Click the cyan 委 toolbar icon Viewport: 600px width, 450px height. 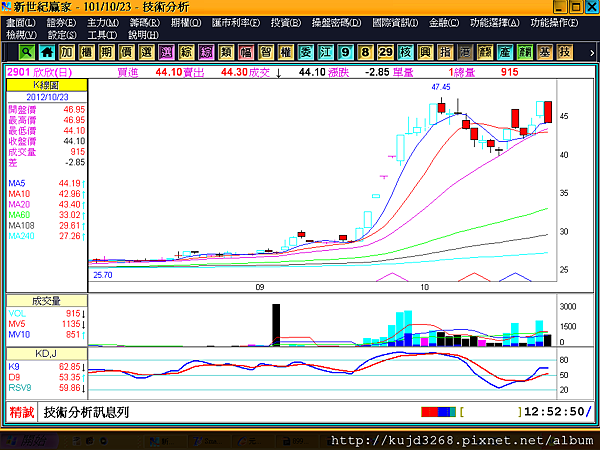coord(305,52)
